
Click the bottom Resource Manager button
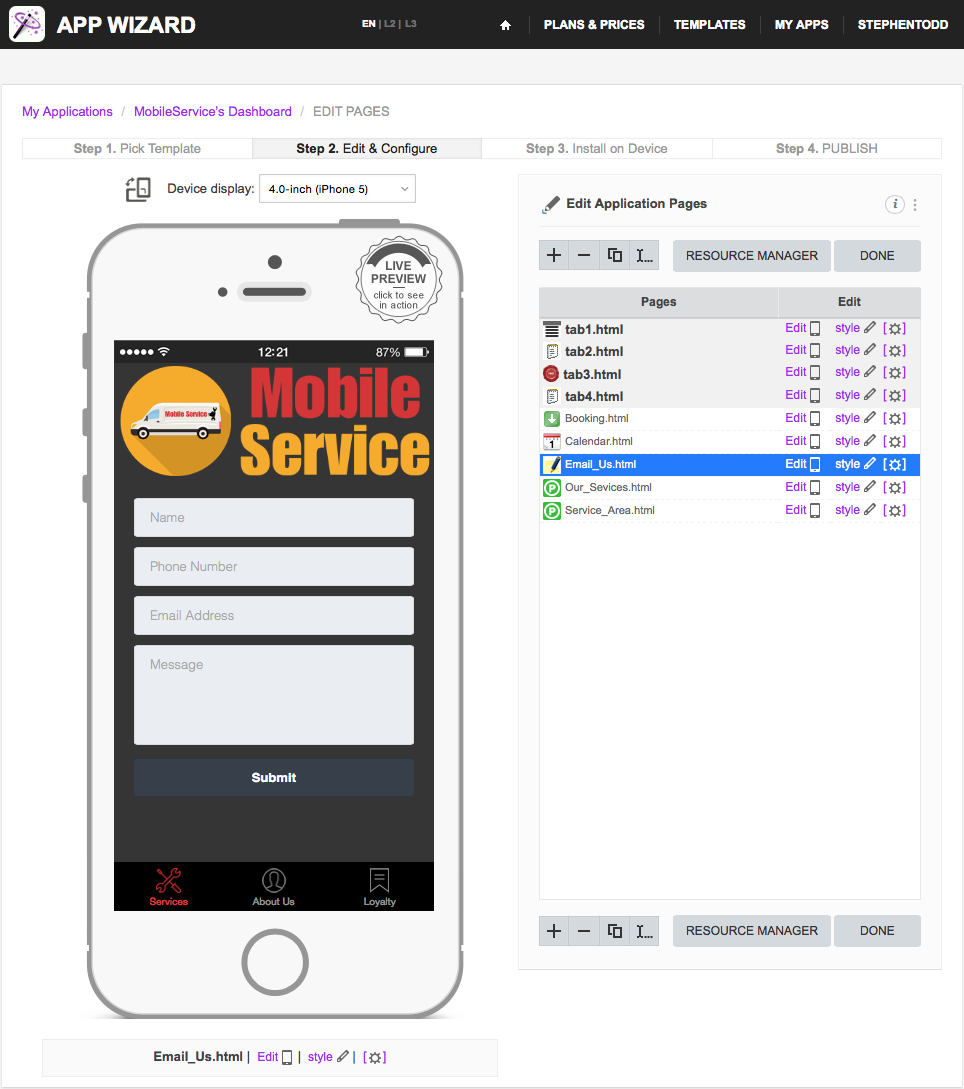click(x=751, y=931)
